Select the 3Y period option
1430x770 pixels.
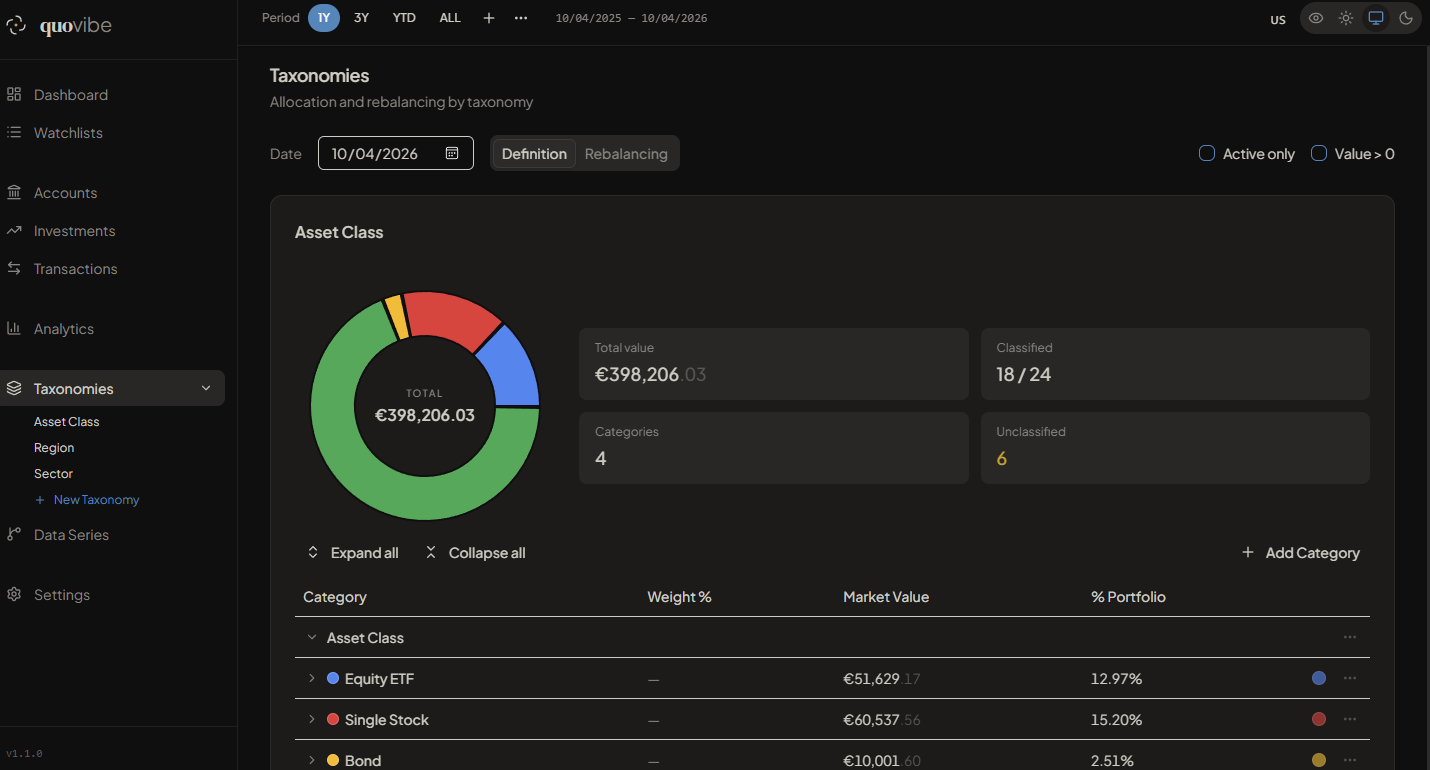click(361, 18)
